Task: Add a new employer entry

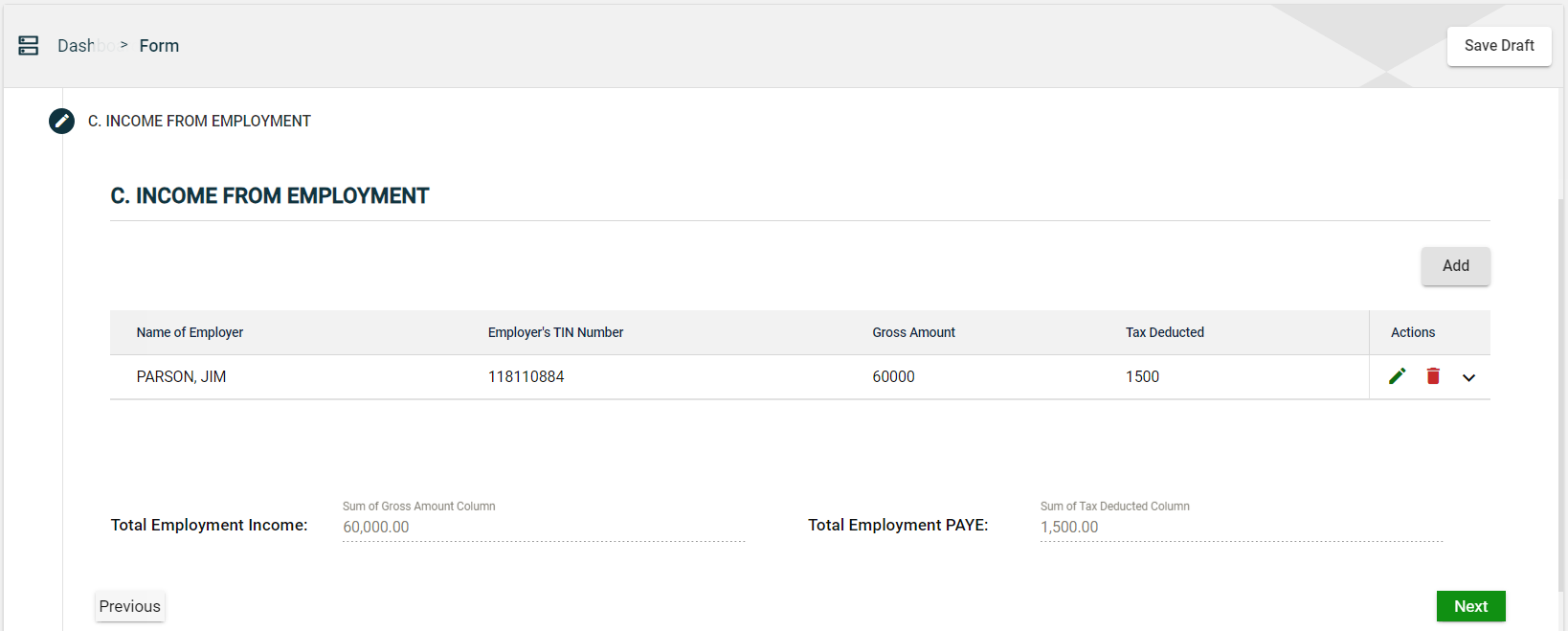Action: click(x=1454, y=266)
